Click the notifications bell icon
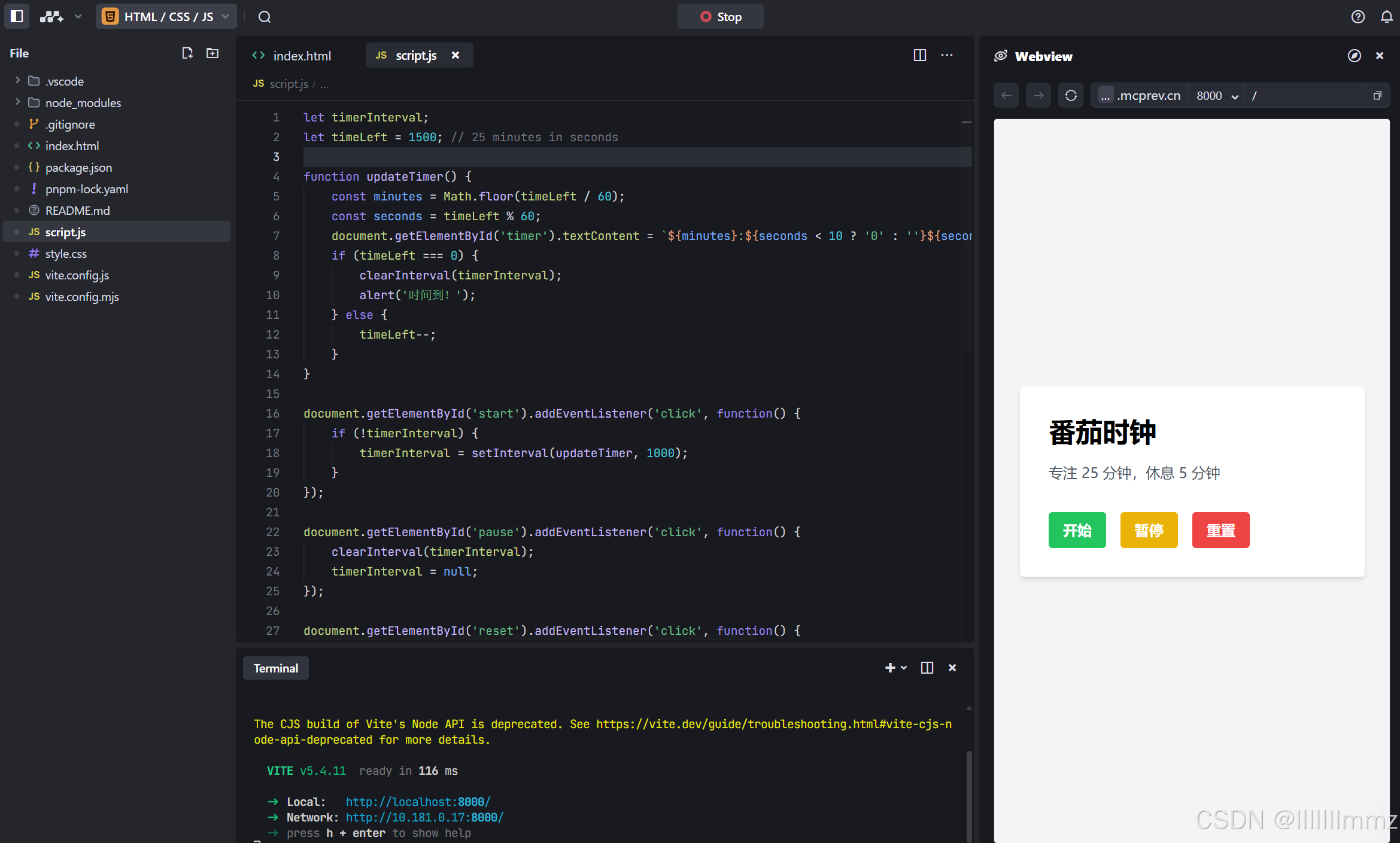The width and height of the screenshot is (1400, 843). click(1387, 17)
